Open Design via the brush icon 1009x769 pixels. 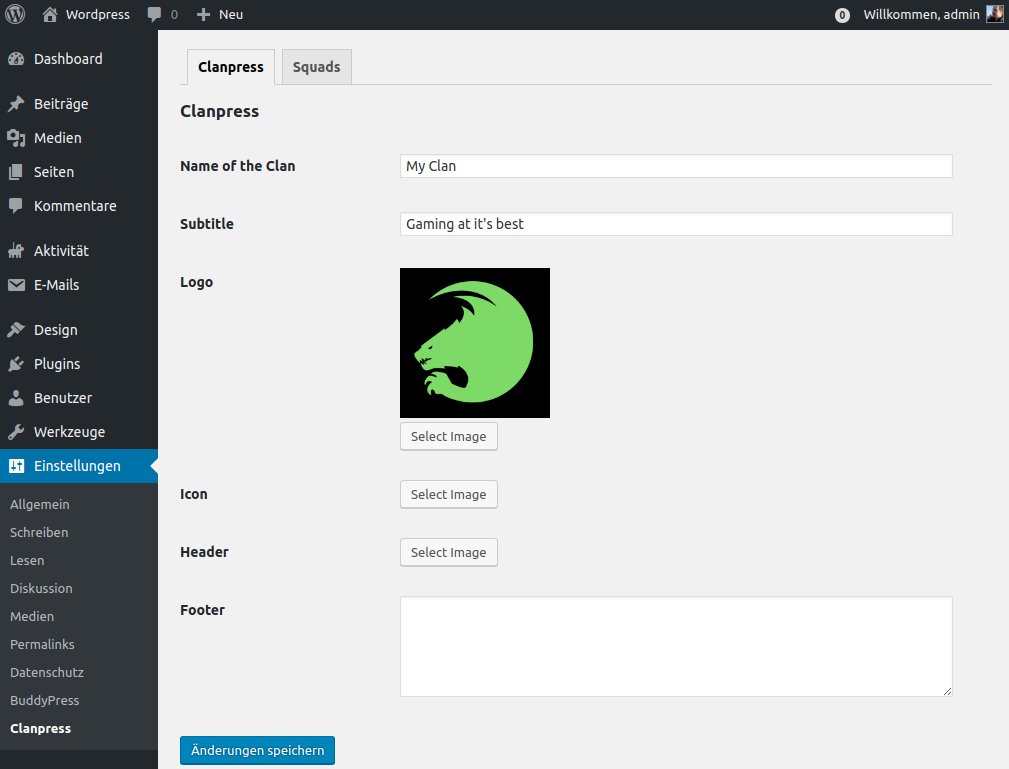point(16,330)
